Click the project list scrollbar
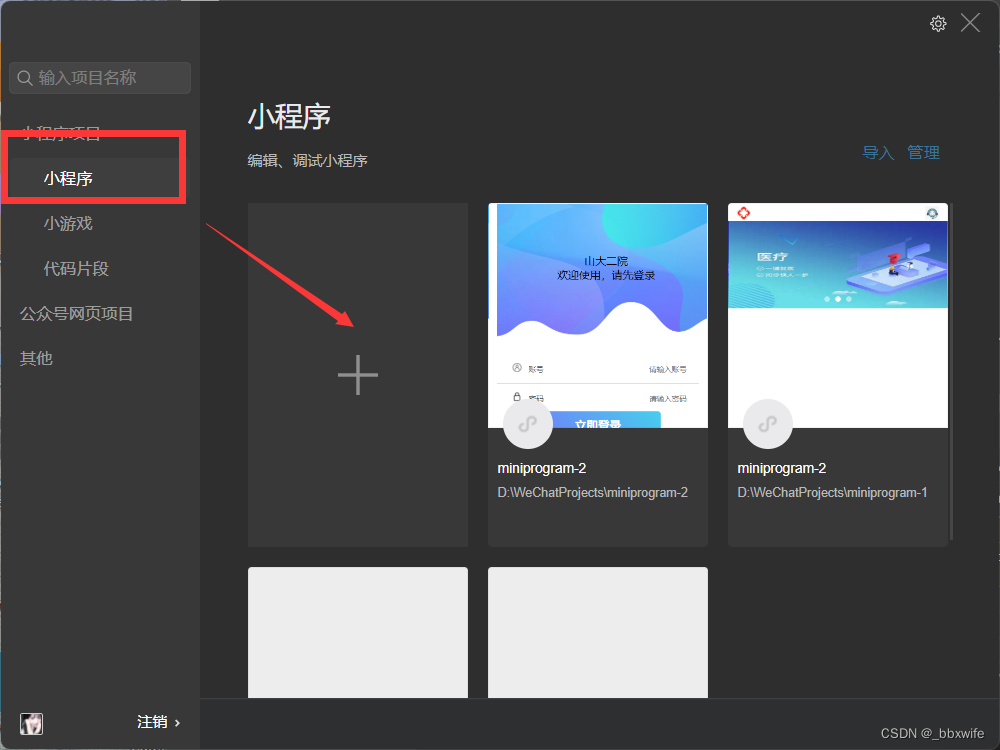 951,372
